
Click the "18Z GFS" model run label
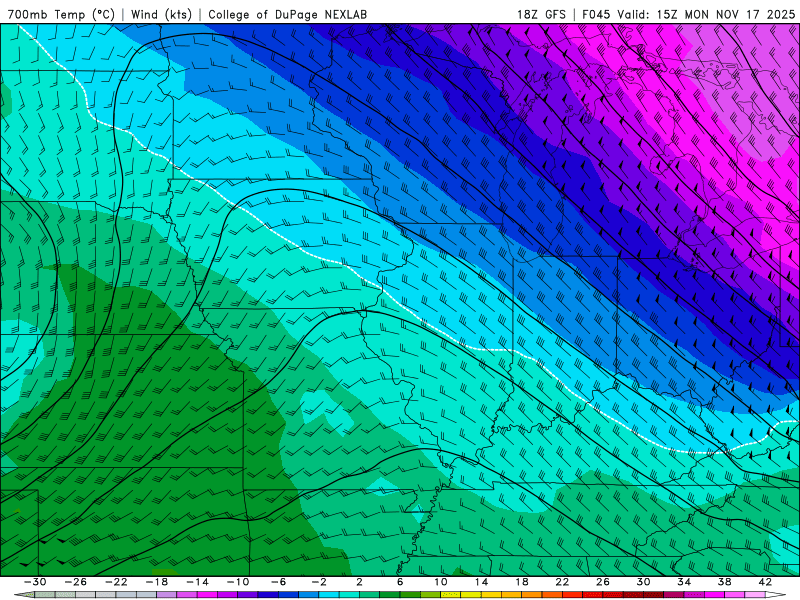click(541, 15)
